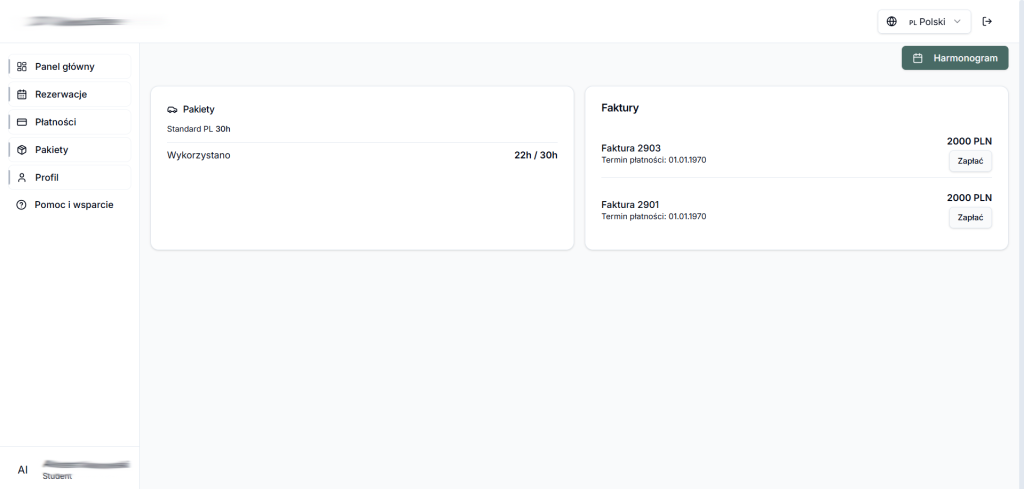
Task: Click the Panel główny dashboard grid icon
Action: pyautogui.click(x=22, y=67)
